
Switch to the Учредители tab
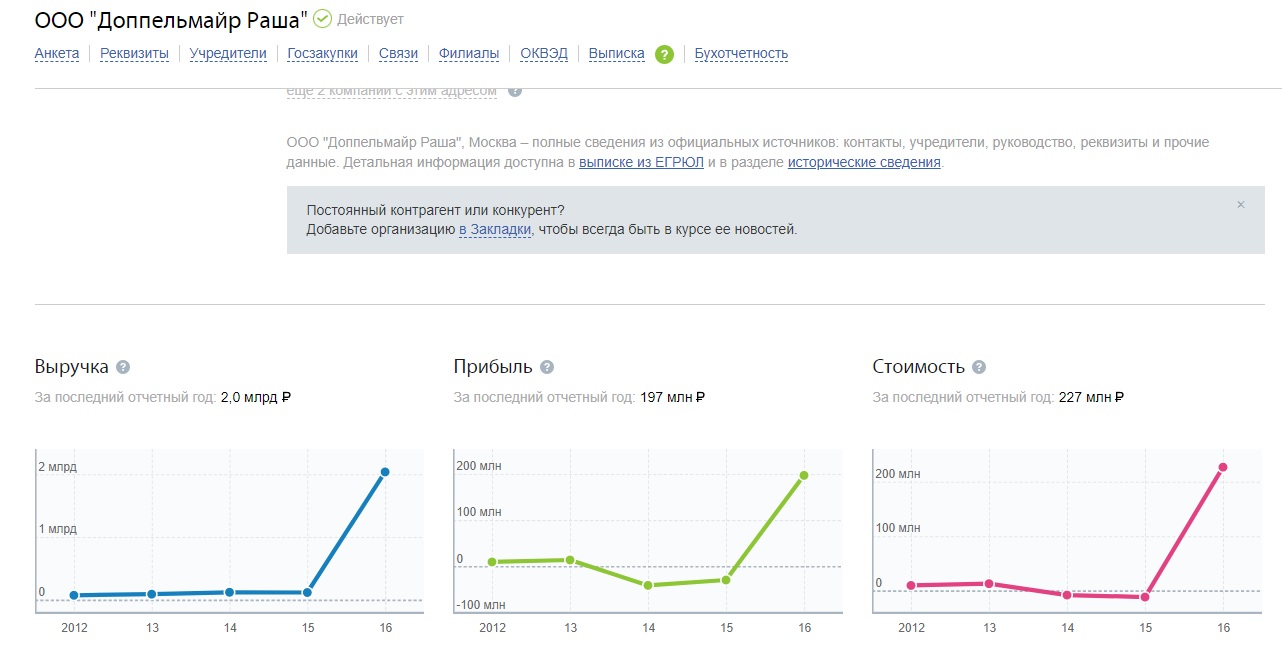coord(228,54)
